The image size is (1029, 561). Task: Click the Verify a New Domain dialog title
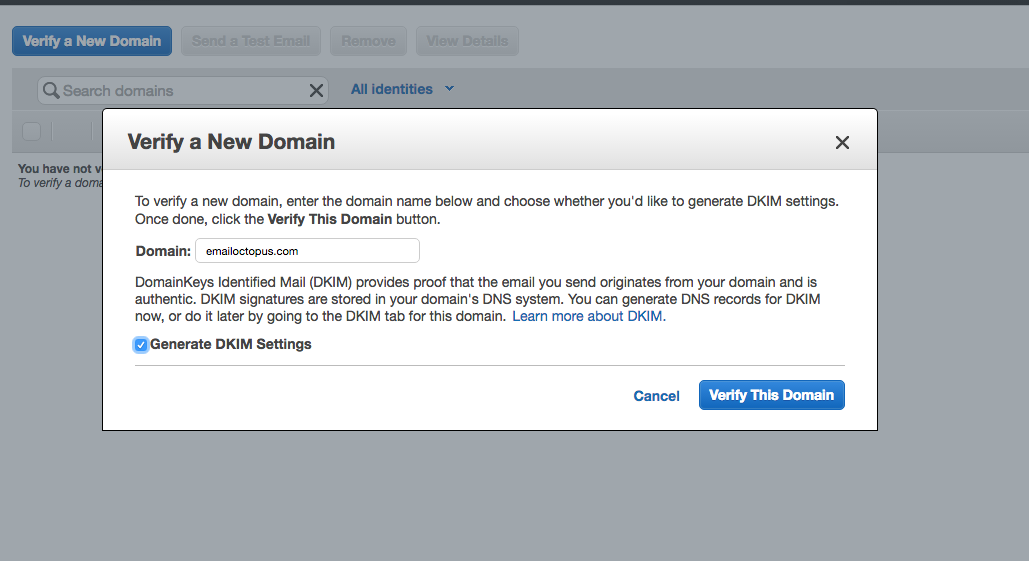click(x=231, y=142)
